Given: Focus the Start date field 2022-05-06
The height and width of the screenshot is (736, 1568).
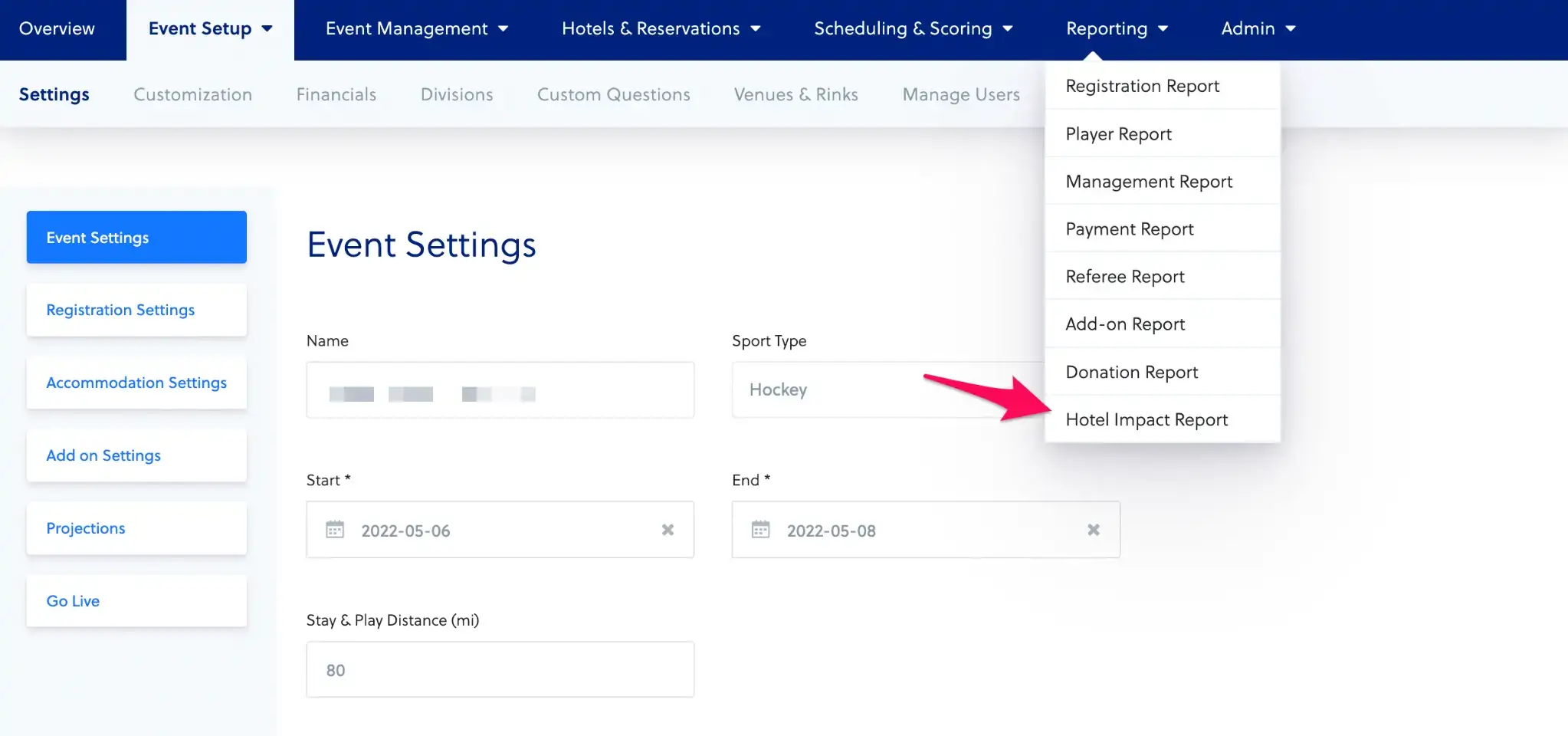Looking at the screenshot, I should tap(500, 530).
